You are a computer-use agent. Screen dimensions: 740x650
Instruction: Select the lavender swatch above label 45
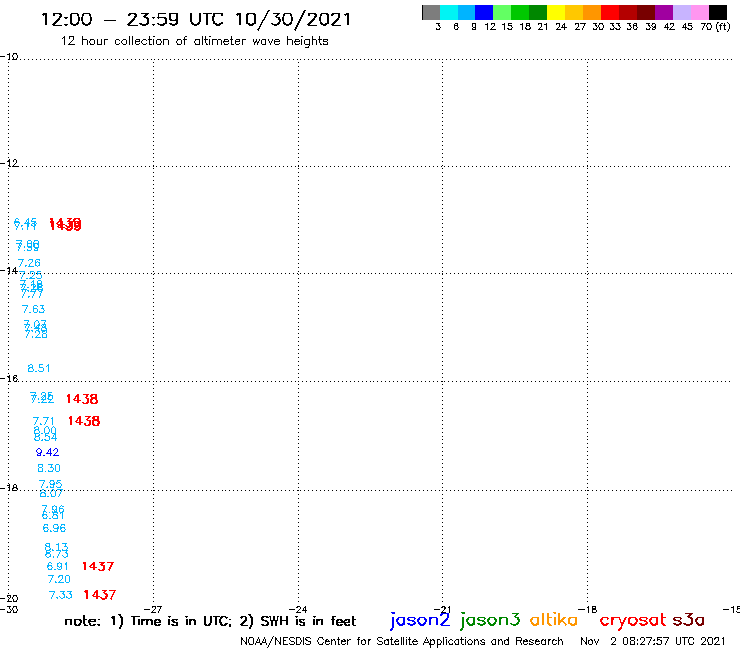tap(682, 12)
